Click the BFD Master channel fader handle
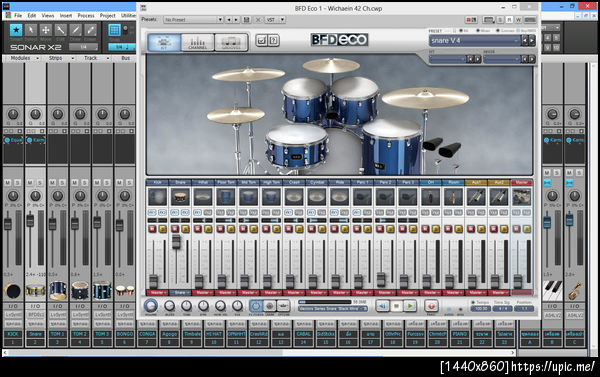Image resolution: width=600 pixels, height=377 pixels. coord(518,282)
